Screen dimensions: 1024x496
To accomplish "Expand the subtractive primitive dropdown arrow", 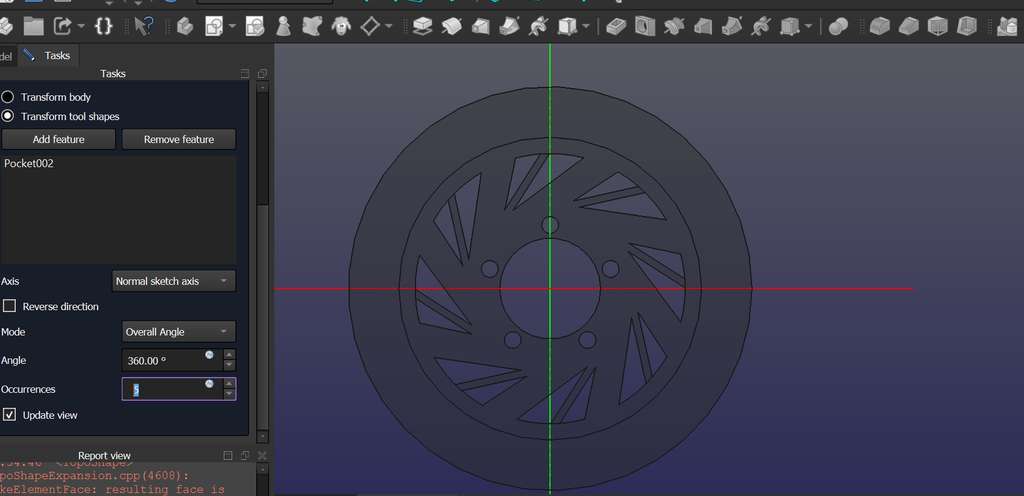I will pyautogui.click(x=808, y=26).
